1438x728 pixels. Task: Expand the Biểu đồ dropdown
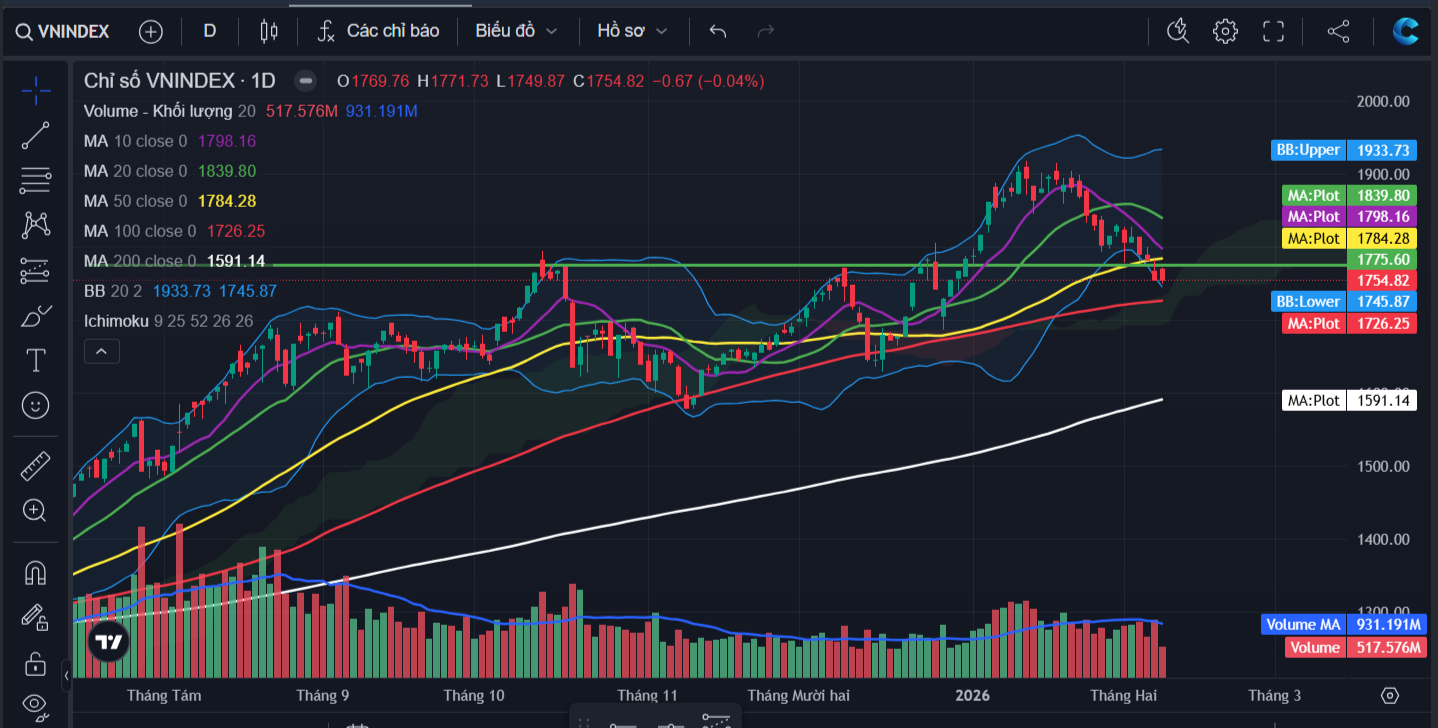point(516,31)
